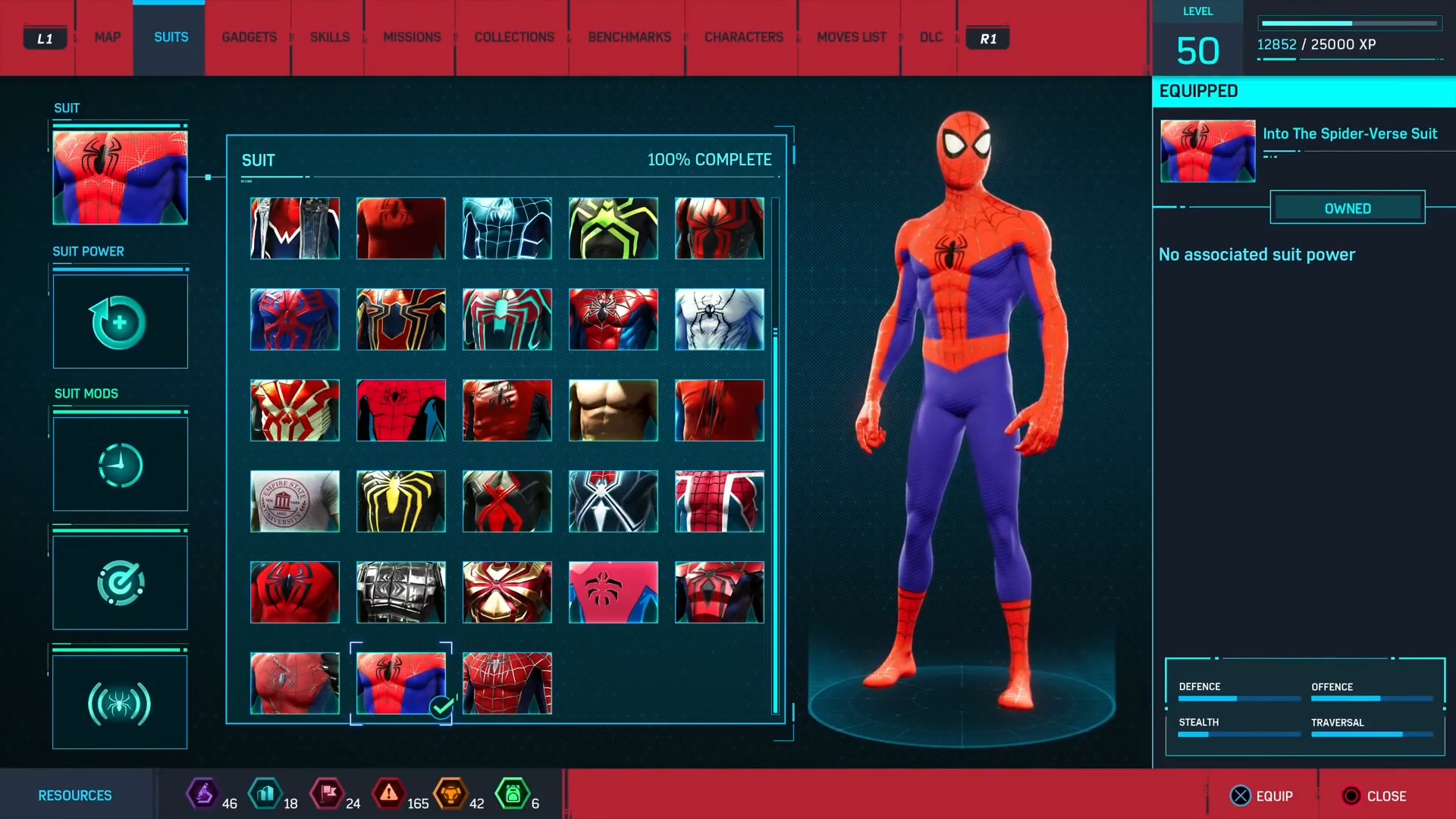Image resolution: width=1456 pixels, height=819 pixels.
Task: Select the red and gold armored suit with spider emblem
Action: pyautogui.click(x=507, y=592)
